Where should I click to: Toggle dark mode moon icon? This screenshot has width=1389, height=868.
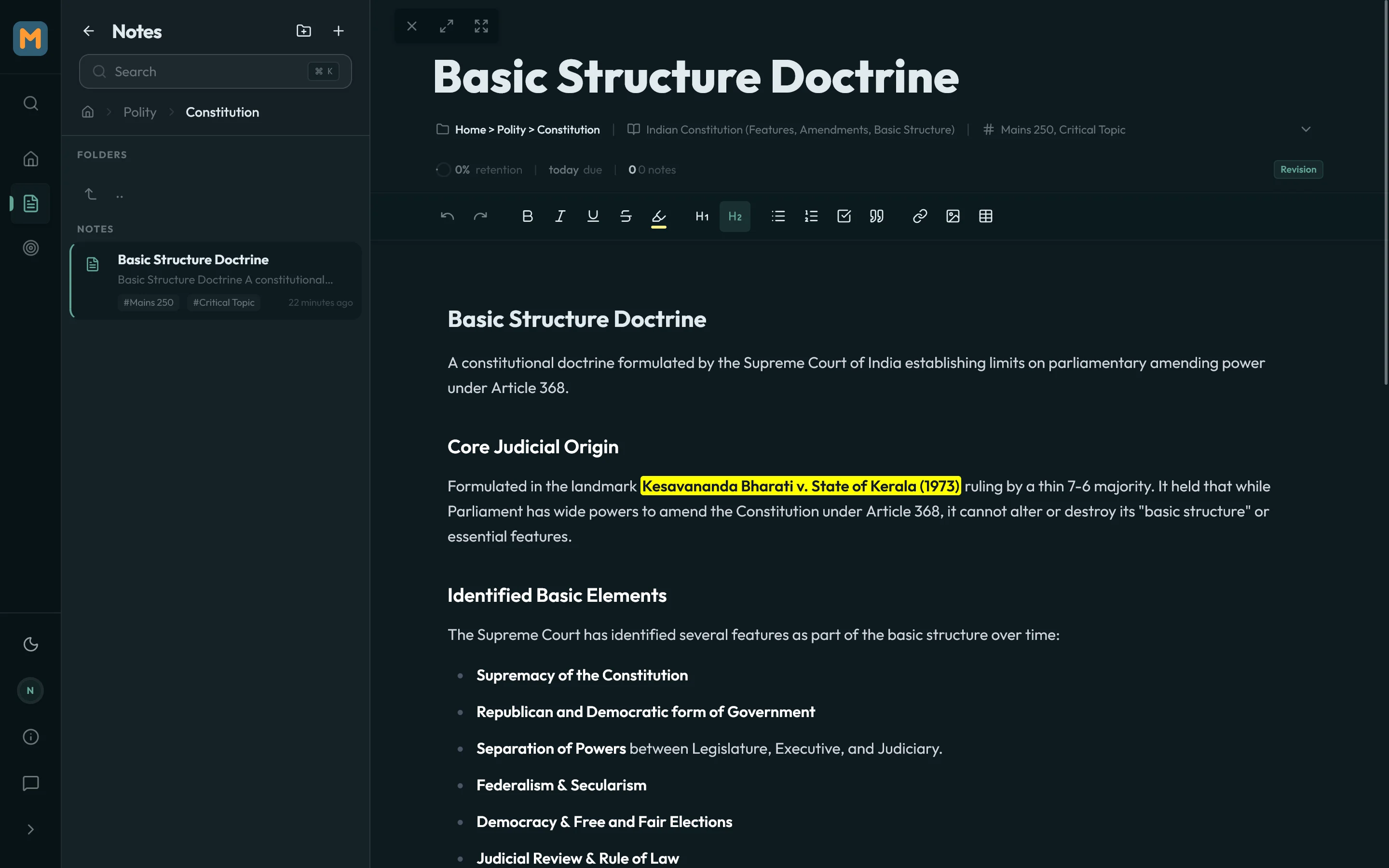point(30,644)
